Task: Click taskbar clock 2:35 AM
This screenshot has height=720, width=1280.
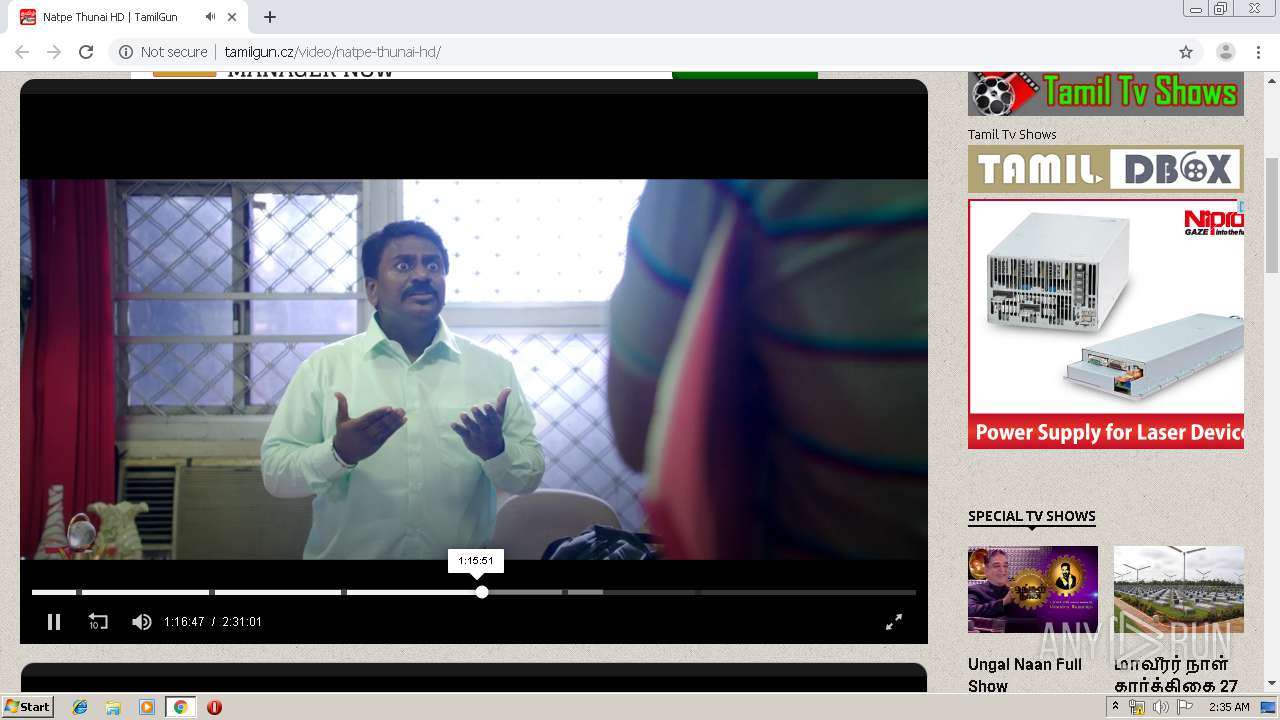Action: pos(1229,707)
